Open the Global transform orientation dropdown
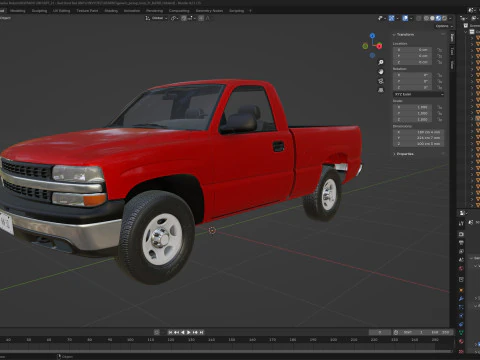Viewport: 480px width, 360px height. [156, 18]
